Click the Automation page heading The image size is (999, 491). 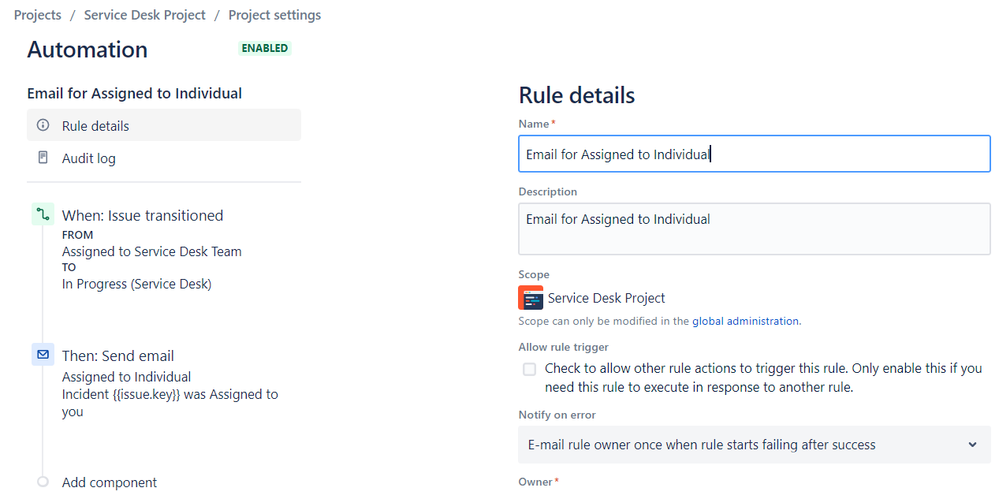(x=87, y=49)
